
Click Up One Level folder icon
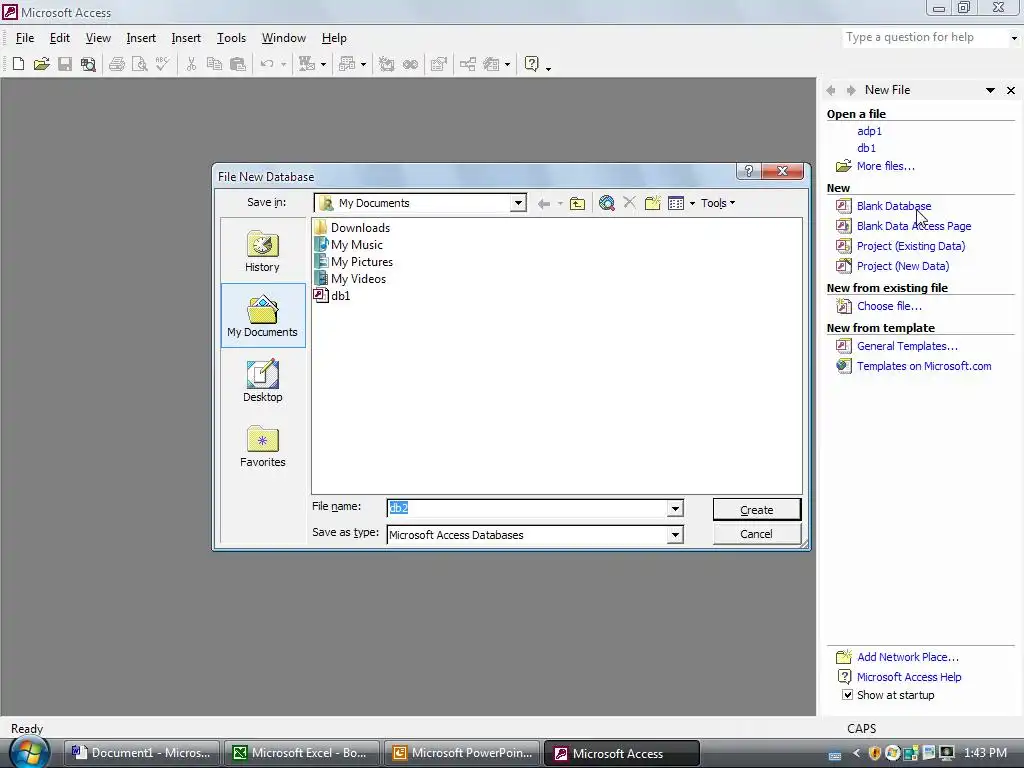[x=577, y=203]
